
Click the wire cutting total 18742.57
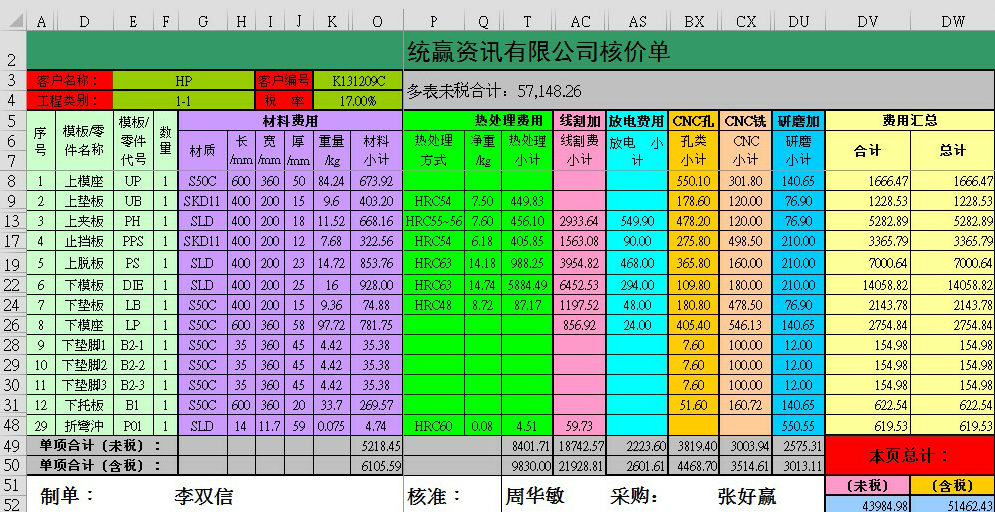[579, 445]
